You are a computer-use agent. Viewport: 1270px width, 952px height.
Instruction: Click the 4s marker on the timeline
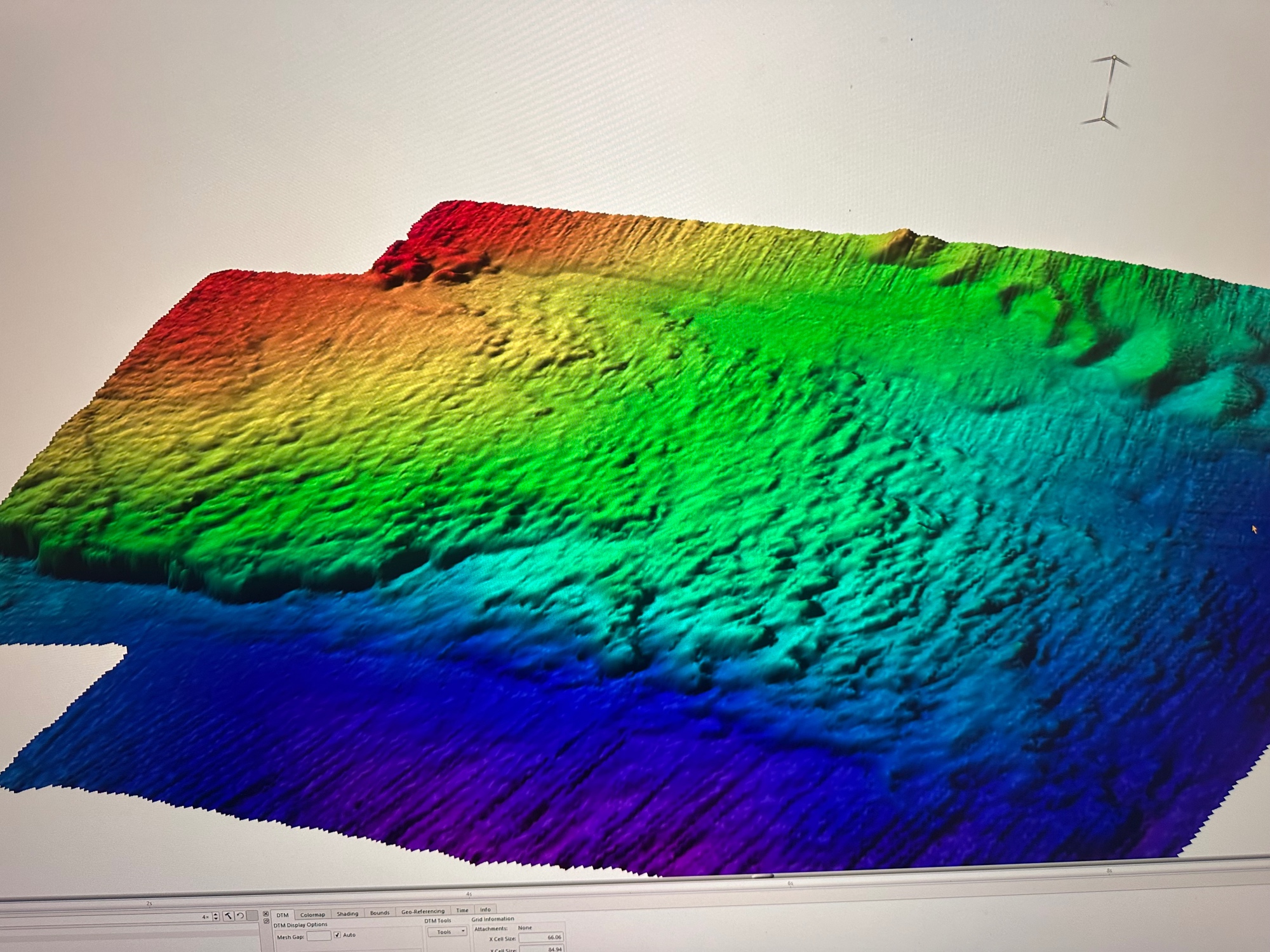[469, 894]
